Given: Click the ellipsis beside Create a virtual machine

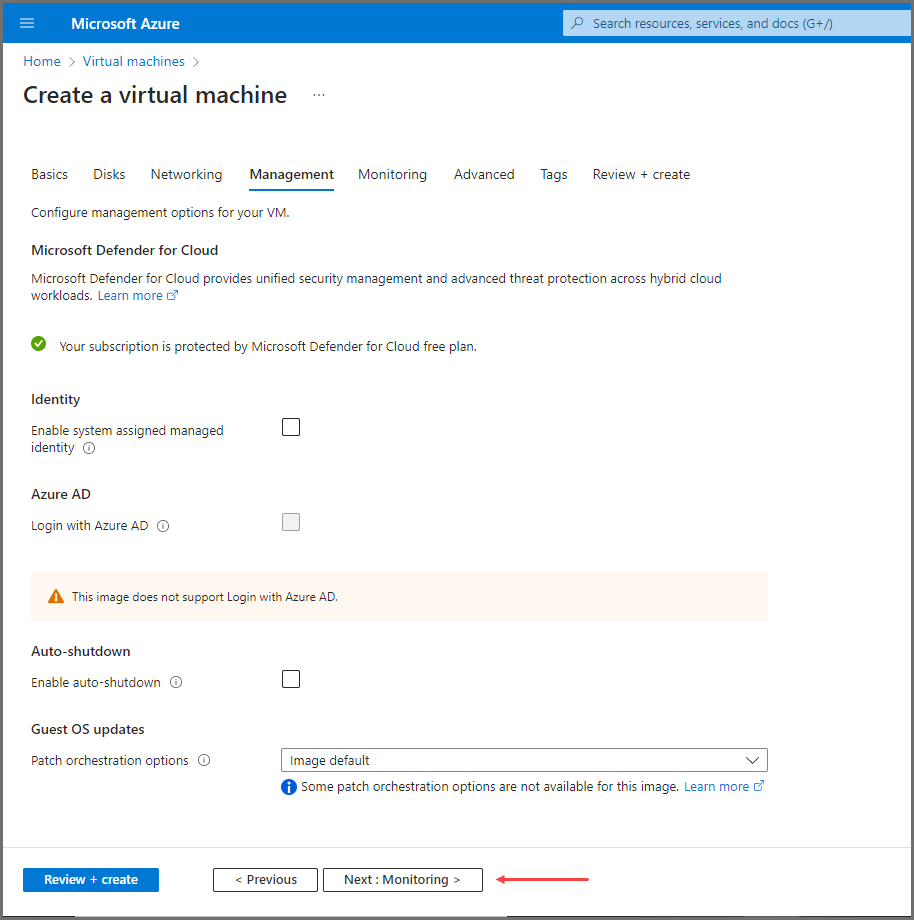Looking at the screenshot, I should pos(319,96).
